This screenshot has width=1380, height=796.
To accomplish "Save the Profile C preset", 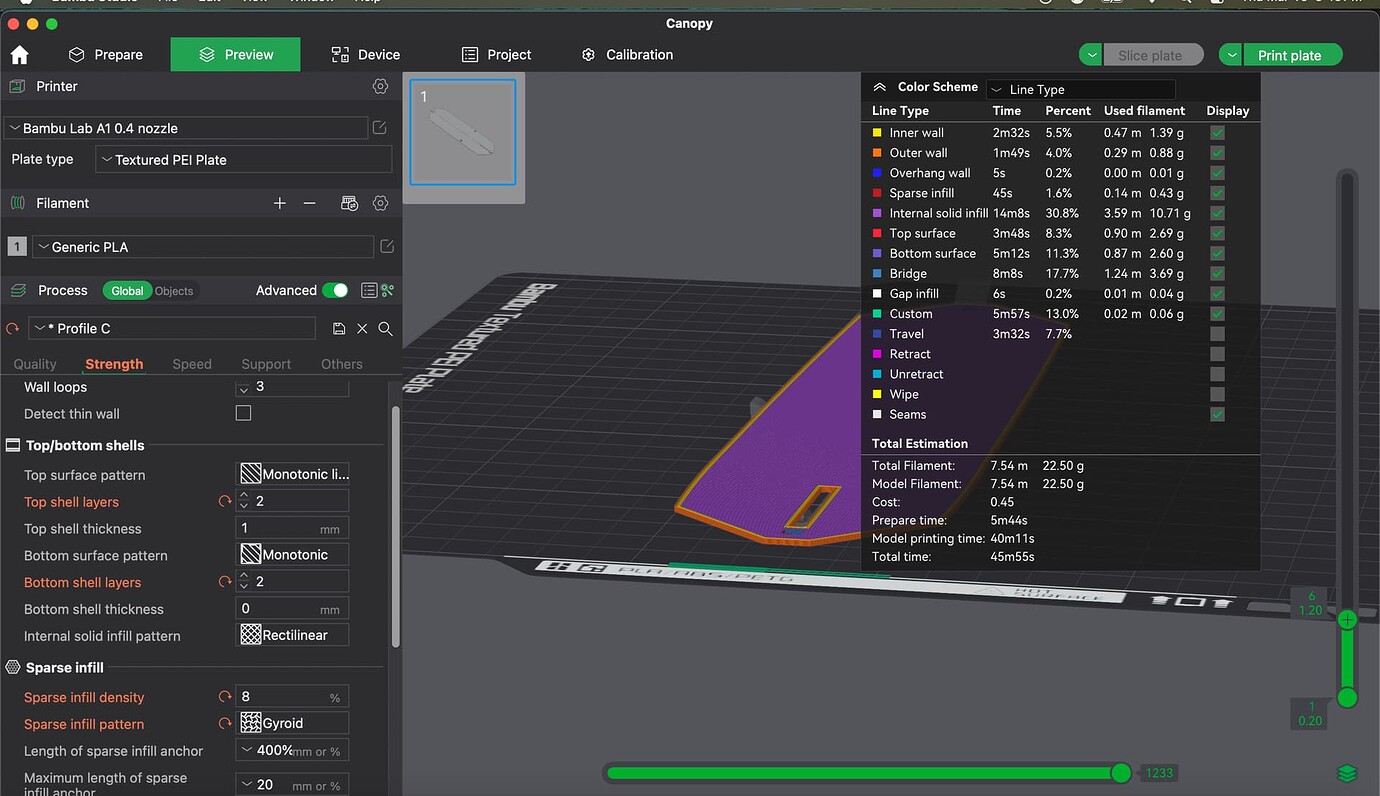I will [339, 329].
